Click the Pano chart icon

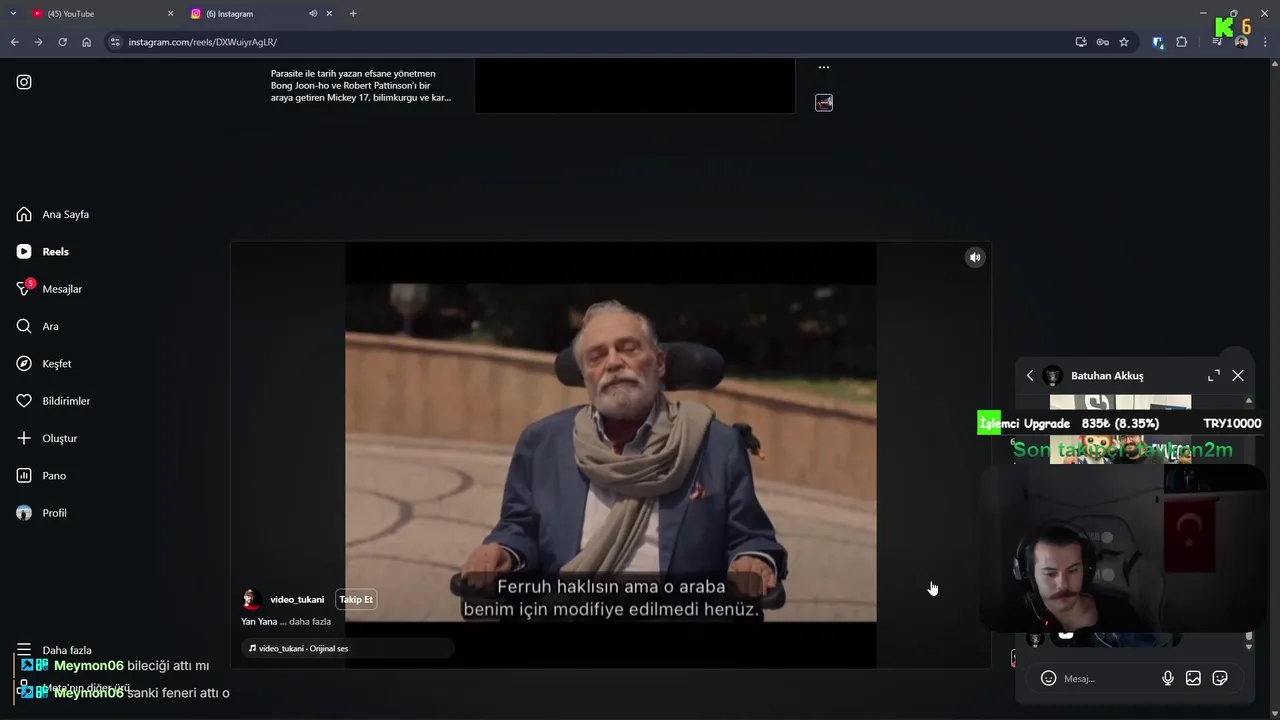click(x=24, y=476)
